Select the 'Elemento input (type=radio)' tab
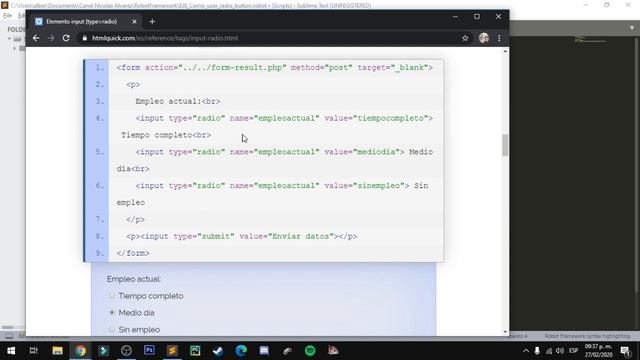Image resolution: width=640 pixels, height=360 pixels. [81, 22]
